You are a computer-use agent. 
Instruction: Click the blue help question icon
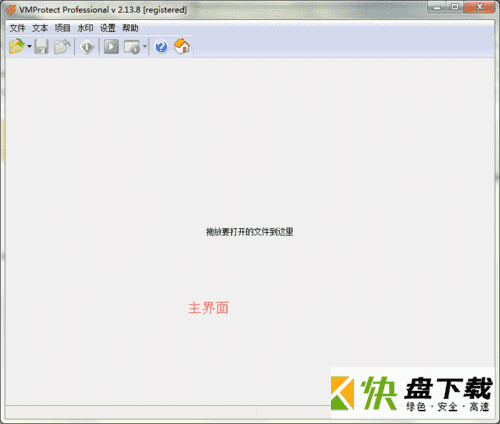pyautogui.click(x=161, y=47)
